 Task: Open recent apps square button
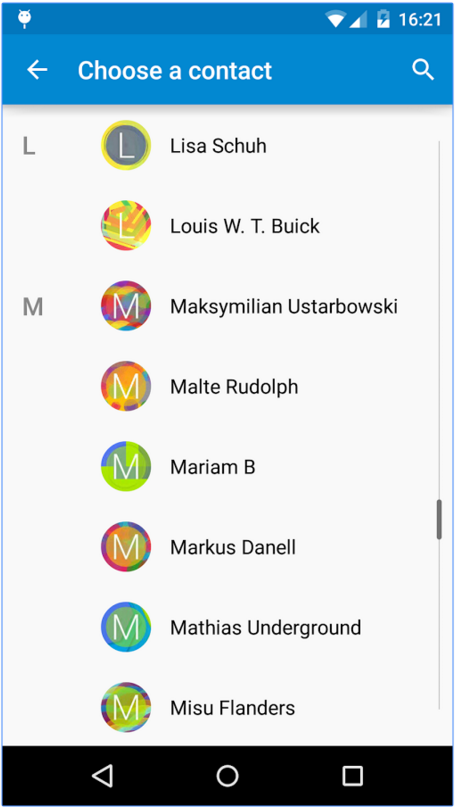coord(353,776)
